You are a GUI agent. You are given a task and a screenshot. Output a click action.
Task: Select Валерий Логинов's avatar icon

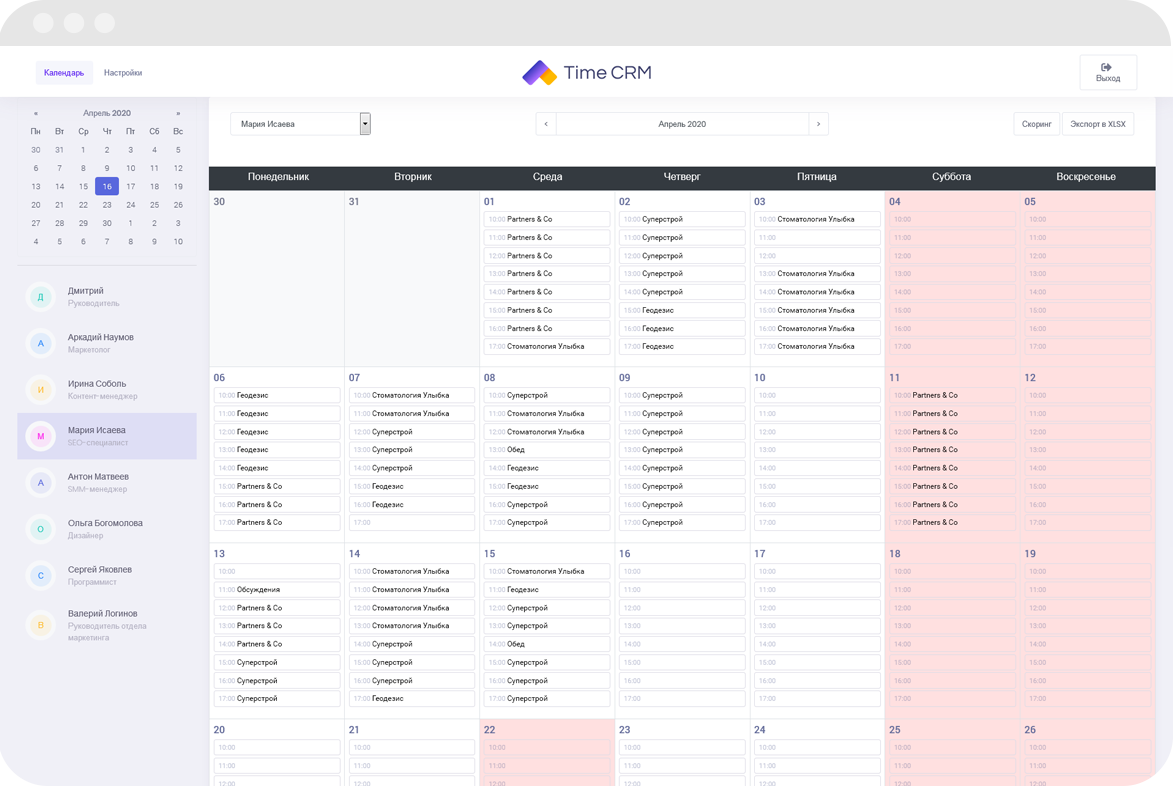click(40, 625)
